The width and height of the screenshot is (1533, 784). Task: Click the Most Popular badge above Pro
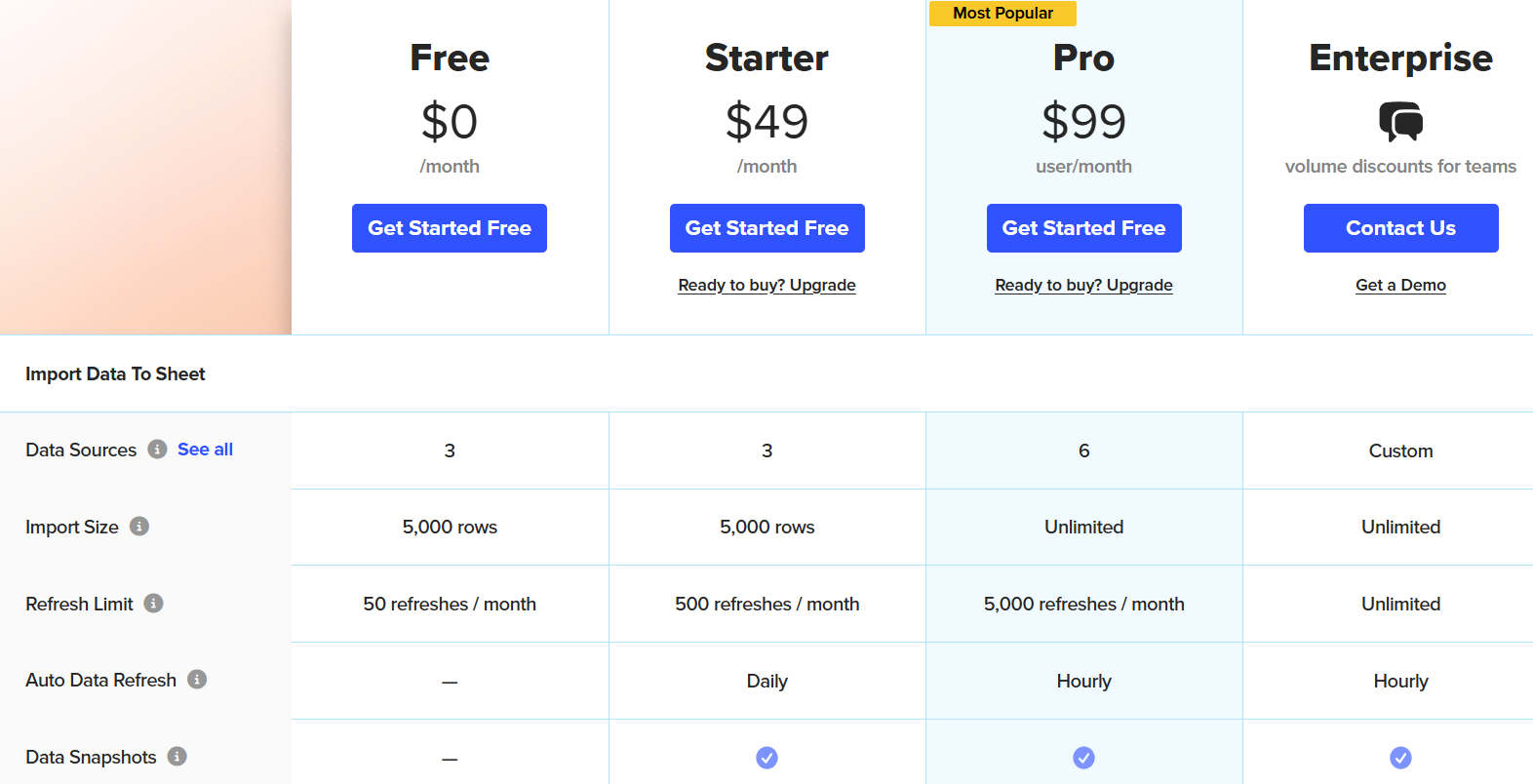(x=1002, y=14)
